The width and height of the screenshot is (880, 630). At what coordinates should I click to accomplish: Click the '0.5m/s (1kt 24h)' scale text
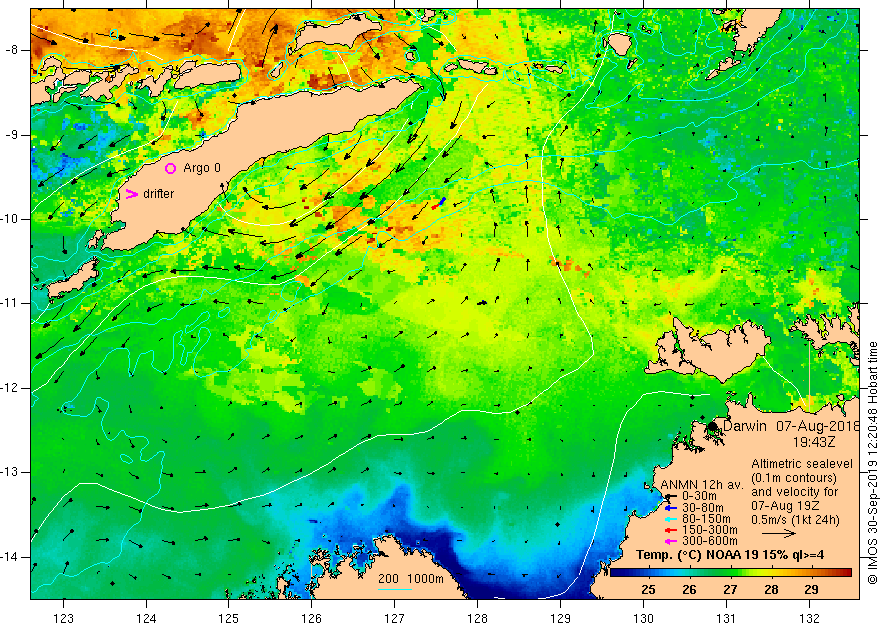tap(795, 520)
